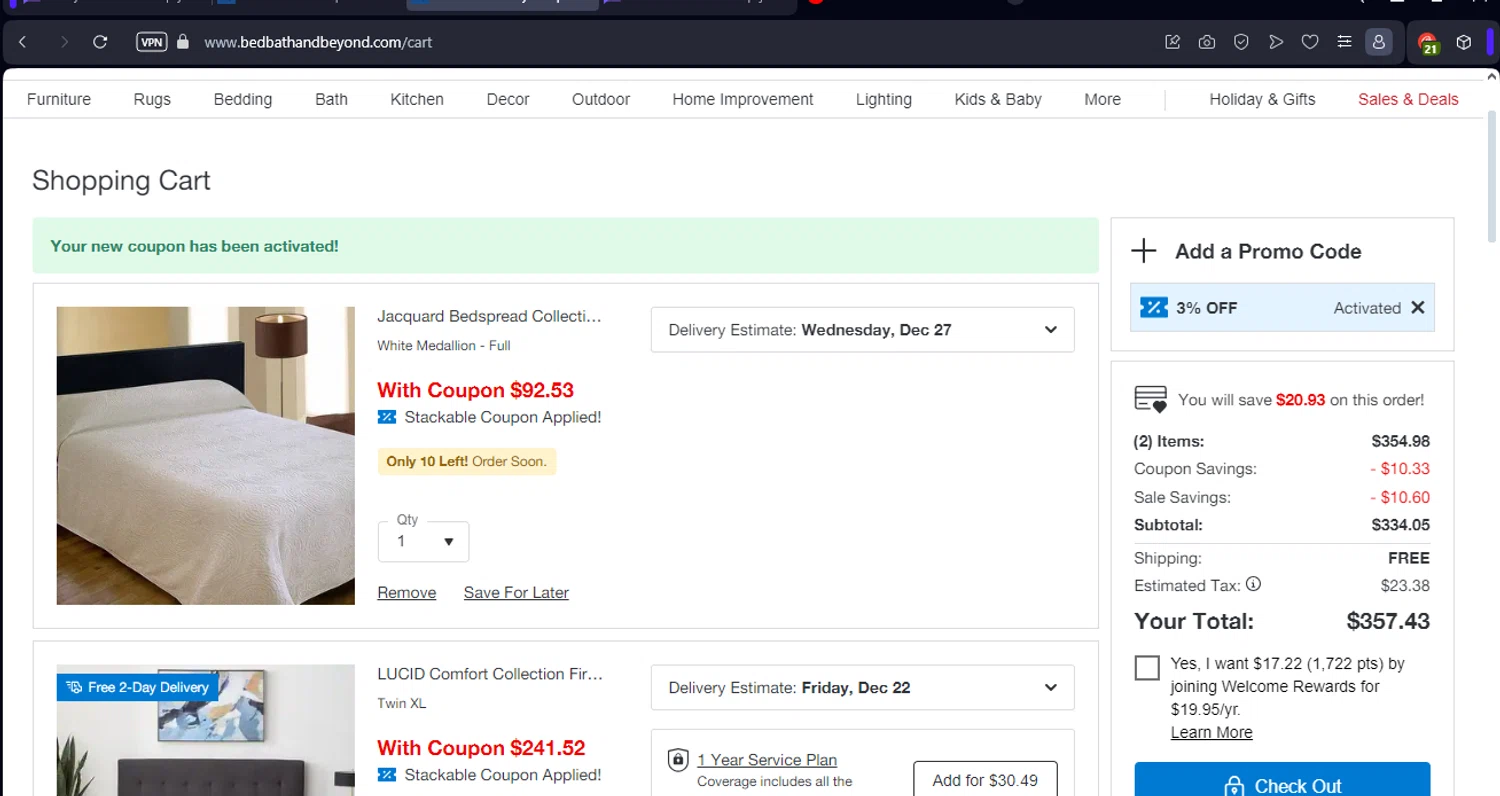
Task: Click the Add a Promo Code heading
Action: coord(1268,251)
